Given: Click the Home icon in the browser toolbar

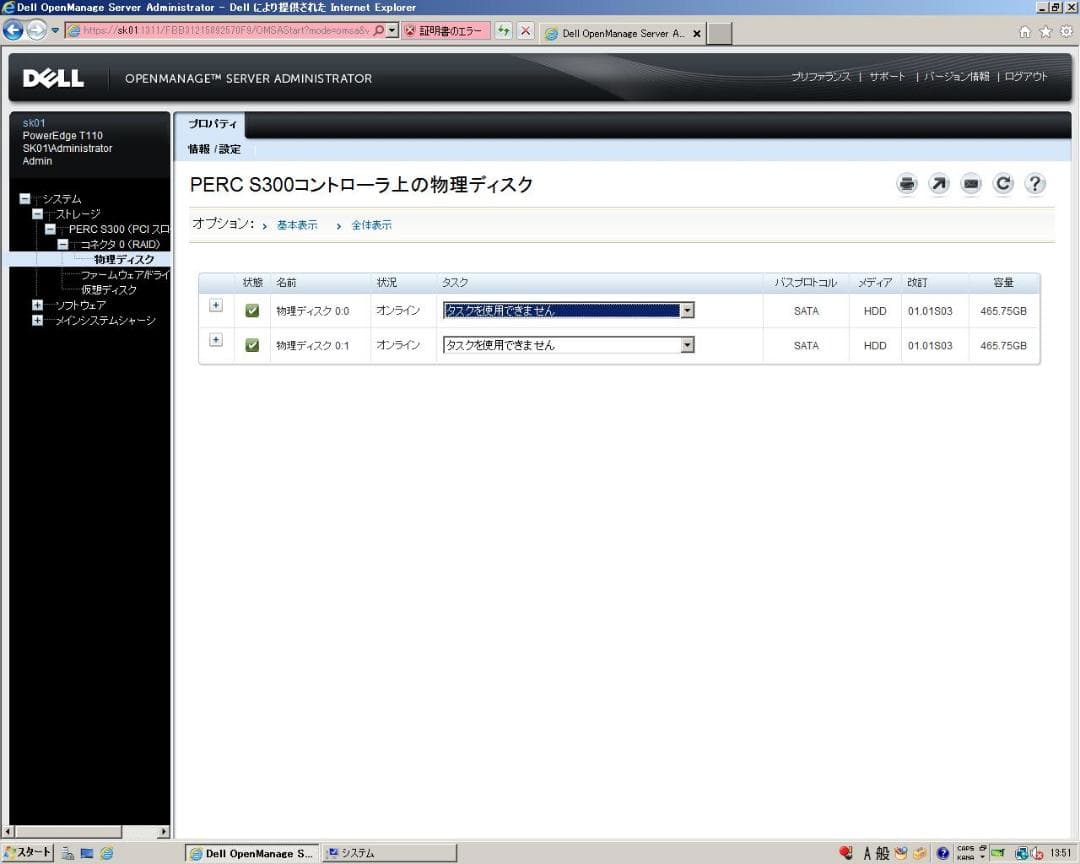Looking at the screenshot, I should pyautogui.click(x=1027, y=32).
